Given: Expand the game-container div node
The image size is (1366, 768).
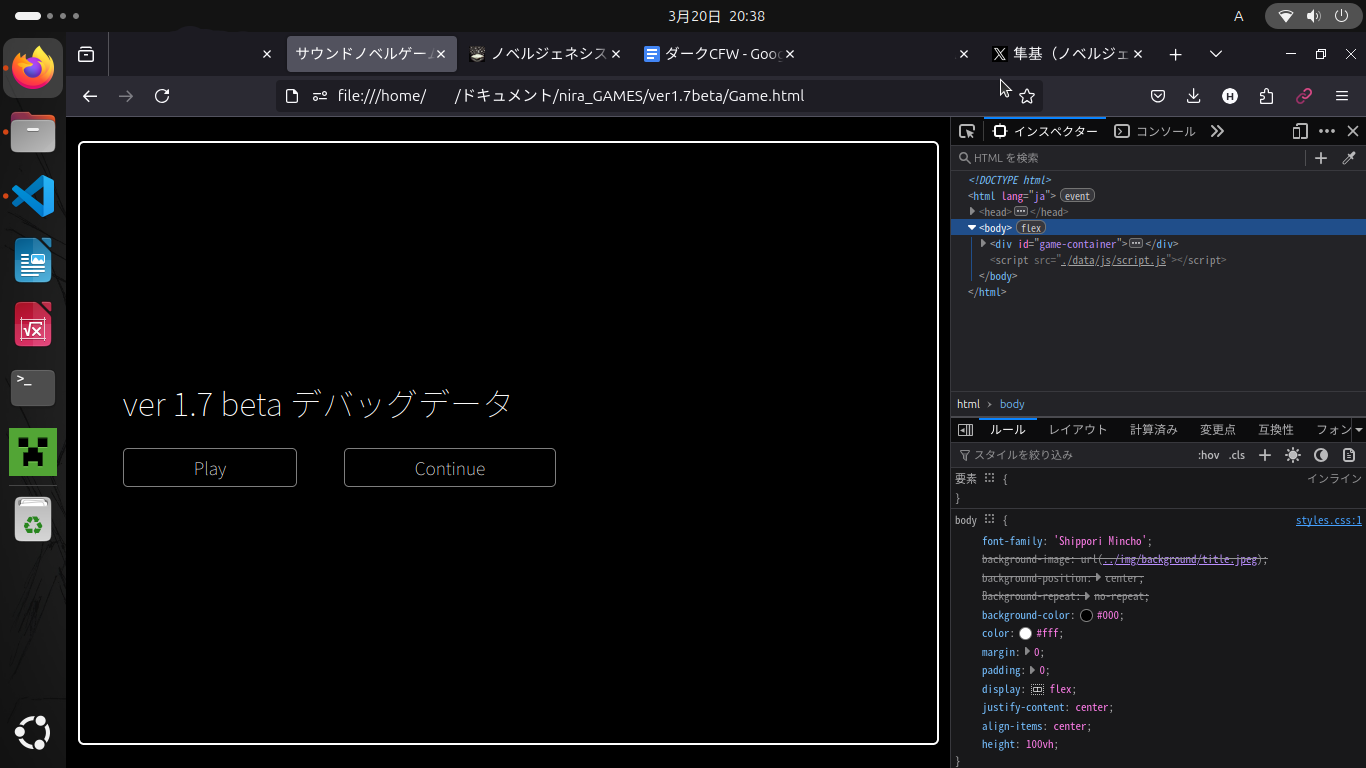Looking at the screenshot, I should [x=983, y=244].
